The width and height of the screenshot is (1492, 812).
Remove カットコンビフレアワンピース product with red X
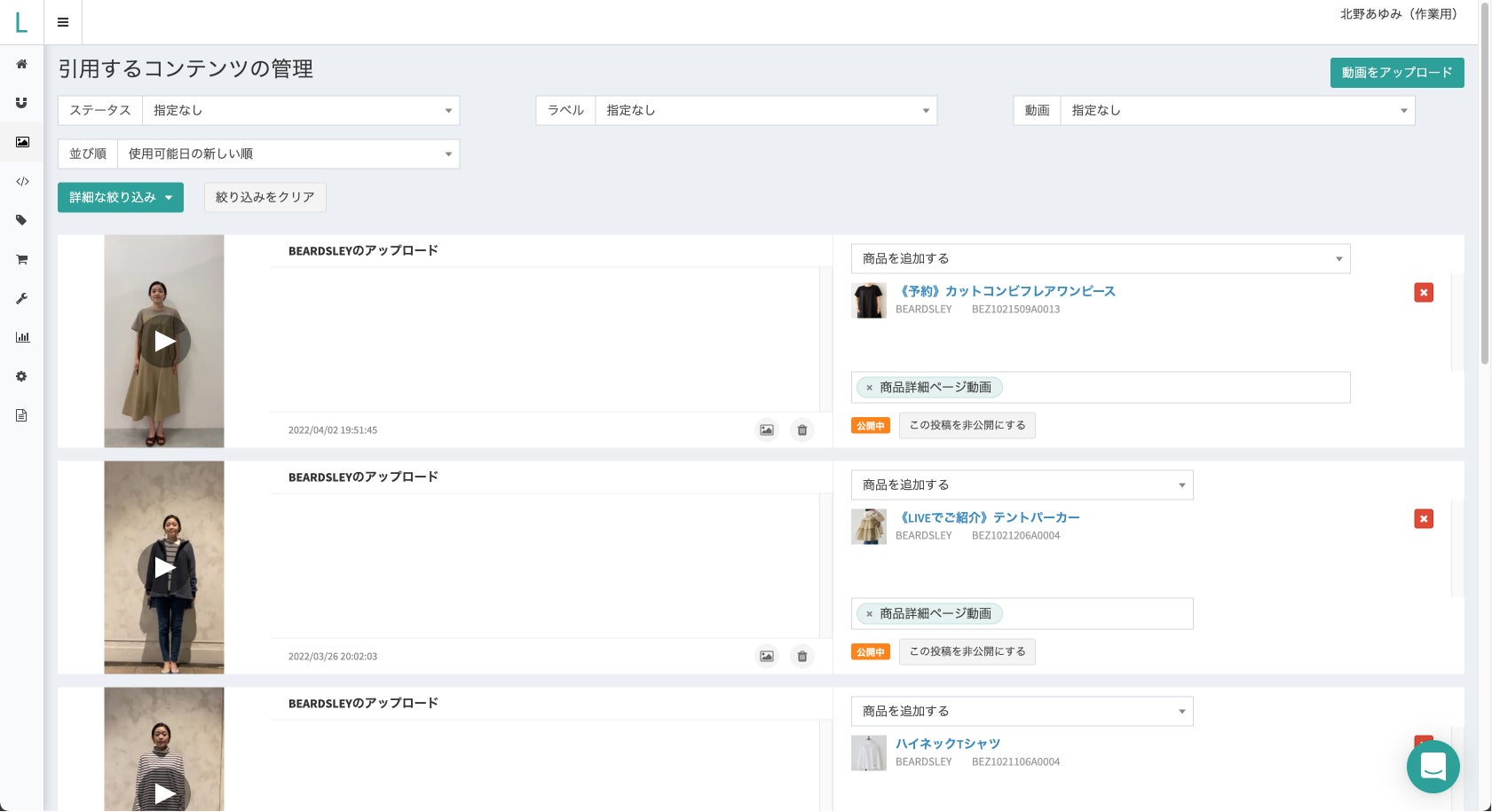point(1423,292)
